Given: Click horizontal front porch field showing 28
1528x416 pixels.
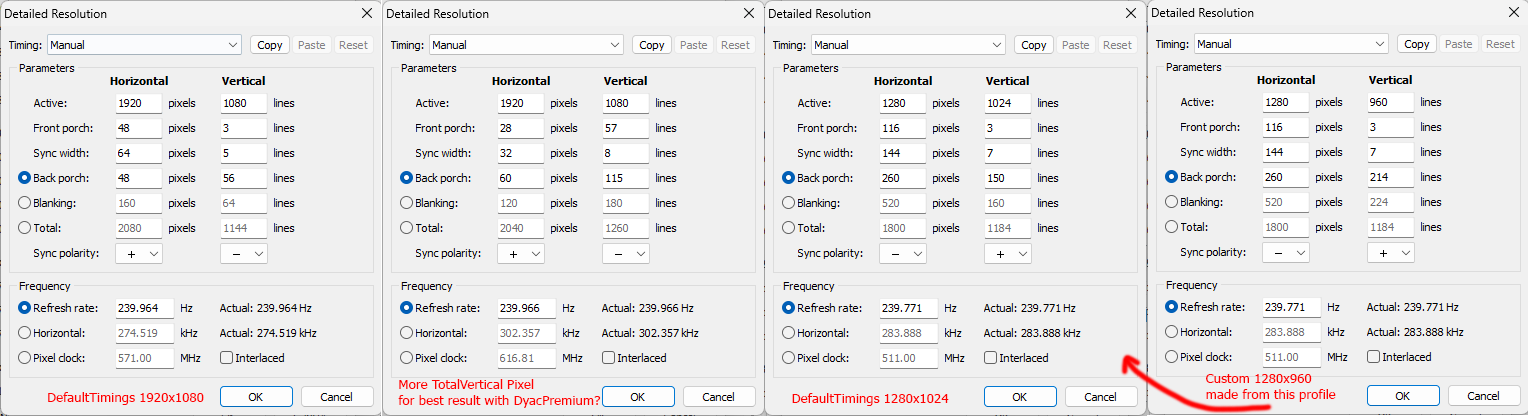Looking at the screenshot, I should tap(521, 128).
